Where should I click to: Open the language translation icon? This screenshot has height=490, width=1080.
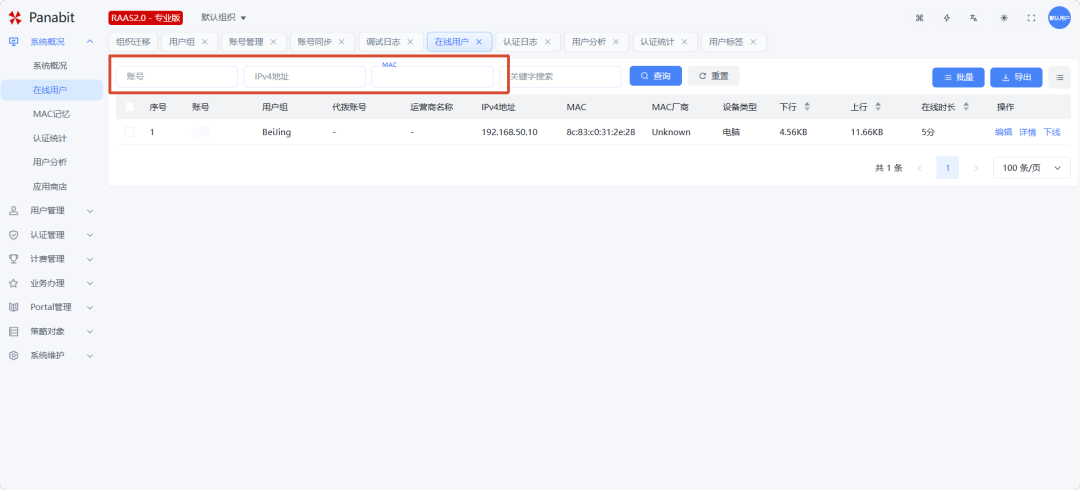click(x=974, y=18)
